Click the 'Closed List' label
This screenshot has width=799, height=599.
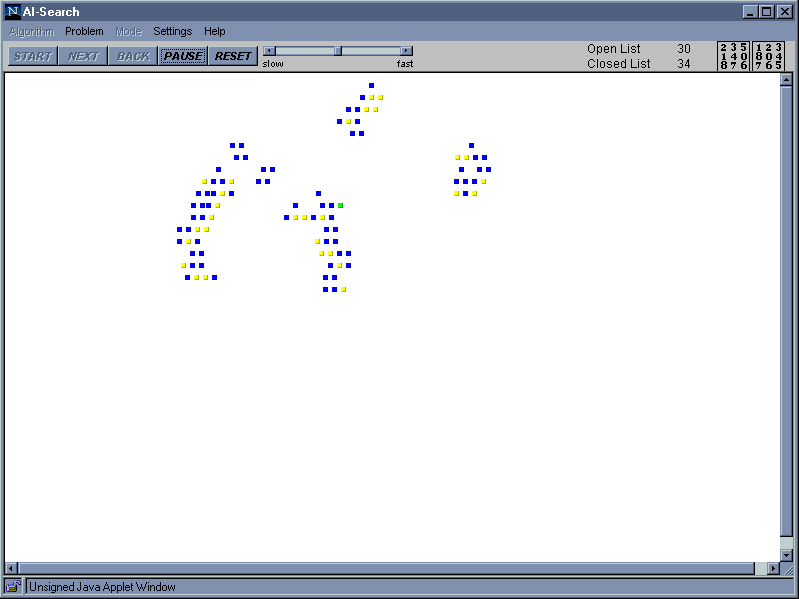tap(619, 64)
